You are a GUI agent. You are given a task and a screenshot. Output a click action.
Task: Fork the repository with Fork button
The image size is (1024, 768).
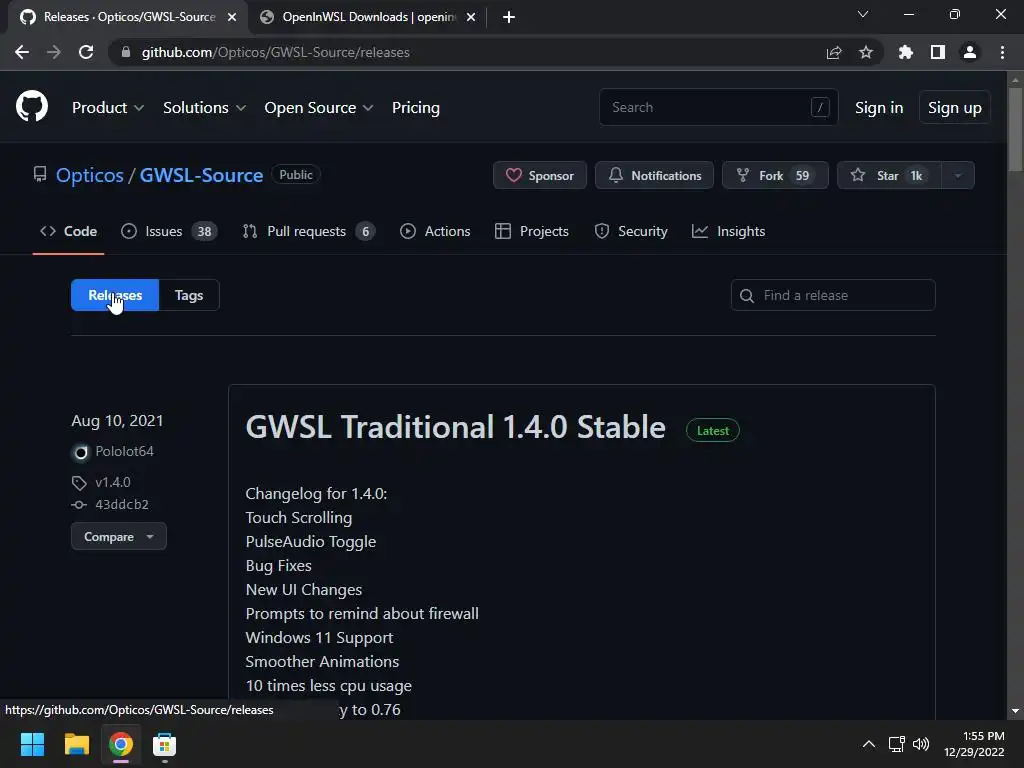(775, 175)
